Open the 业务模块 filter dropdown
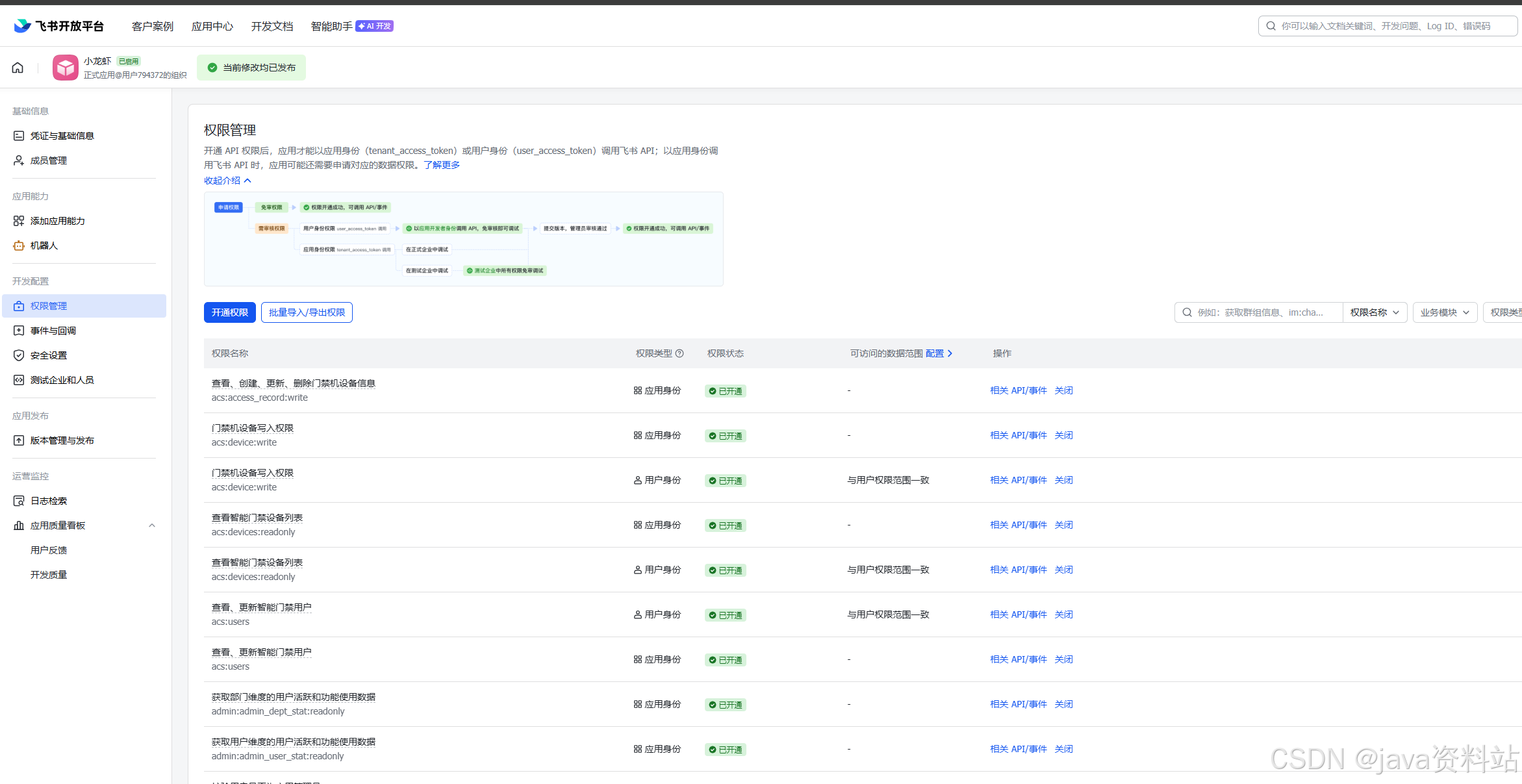The height and width of the screenshot is (784, 1522). 1444,312
